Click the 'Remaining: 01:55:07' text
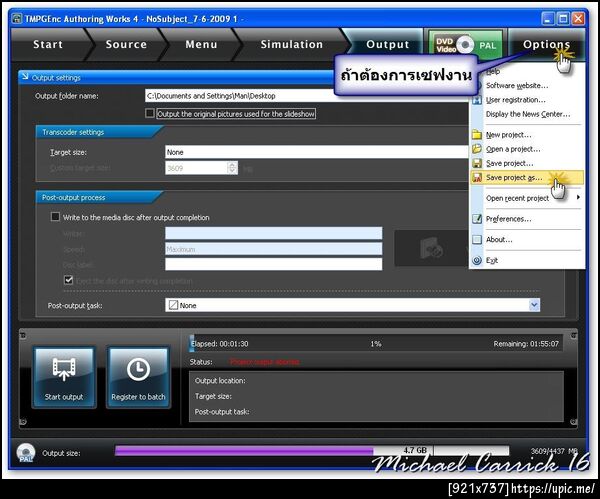This screenshot has width=600, height=499. tap(526, 344)
